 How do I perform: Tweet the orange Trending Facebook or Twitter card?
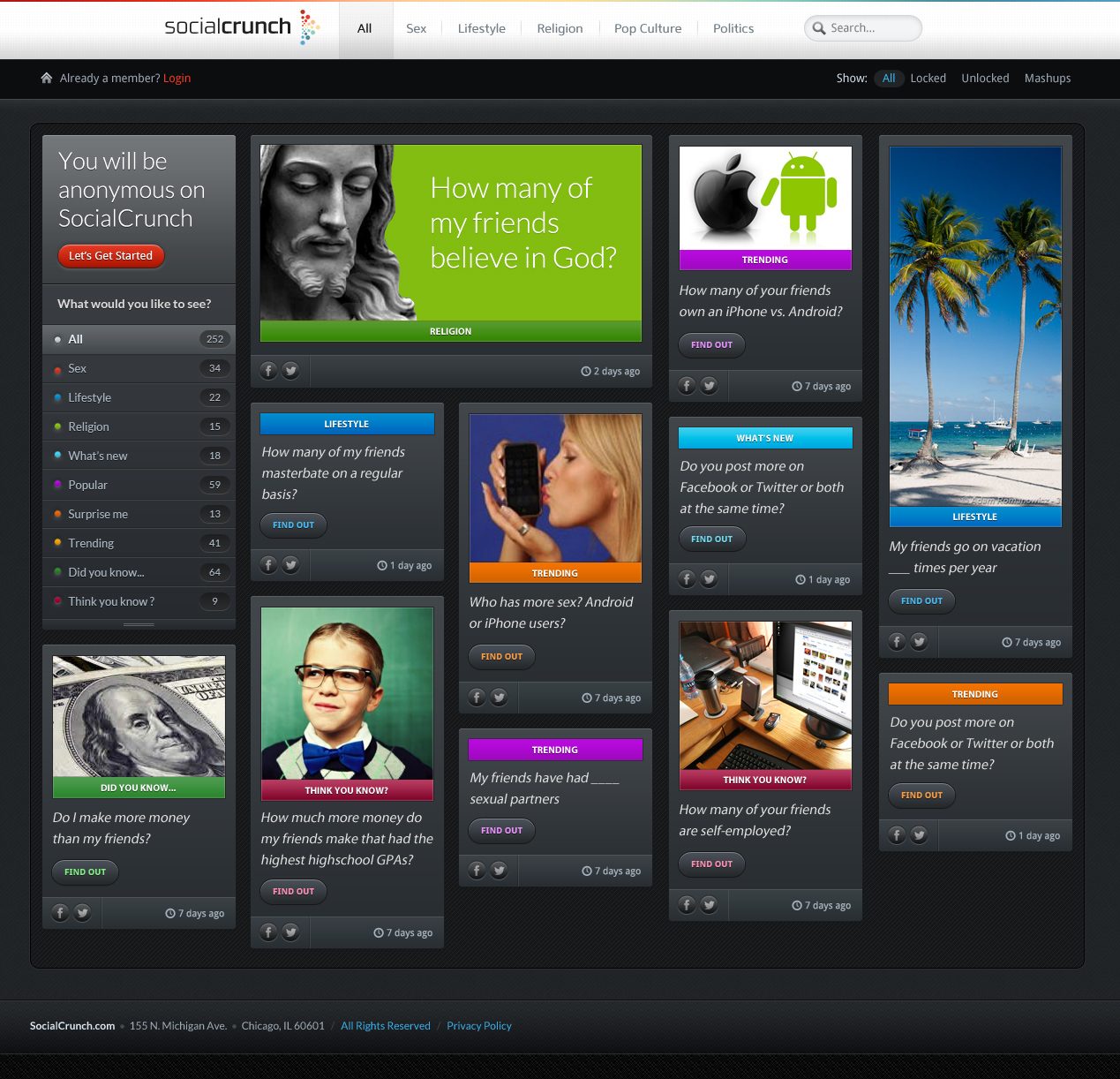point(919,835)
